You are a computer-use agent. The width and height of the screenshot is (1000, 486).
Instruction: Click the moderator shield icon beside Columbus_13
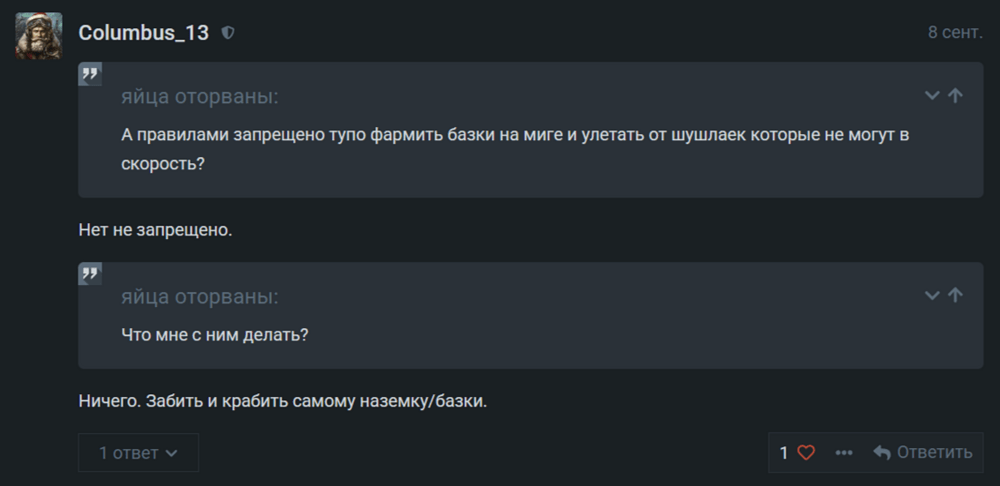pos(228,33)
